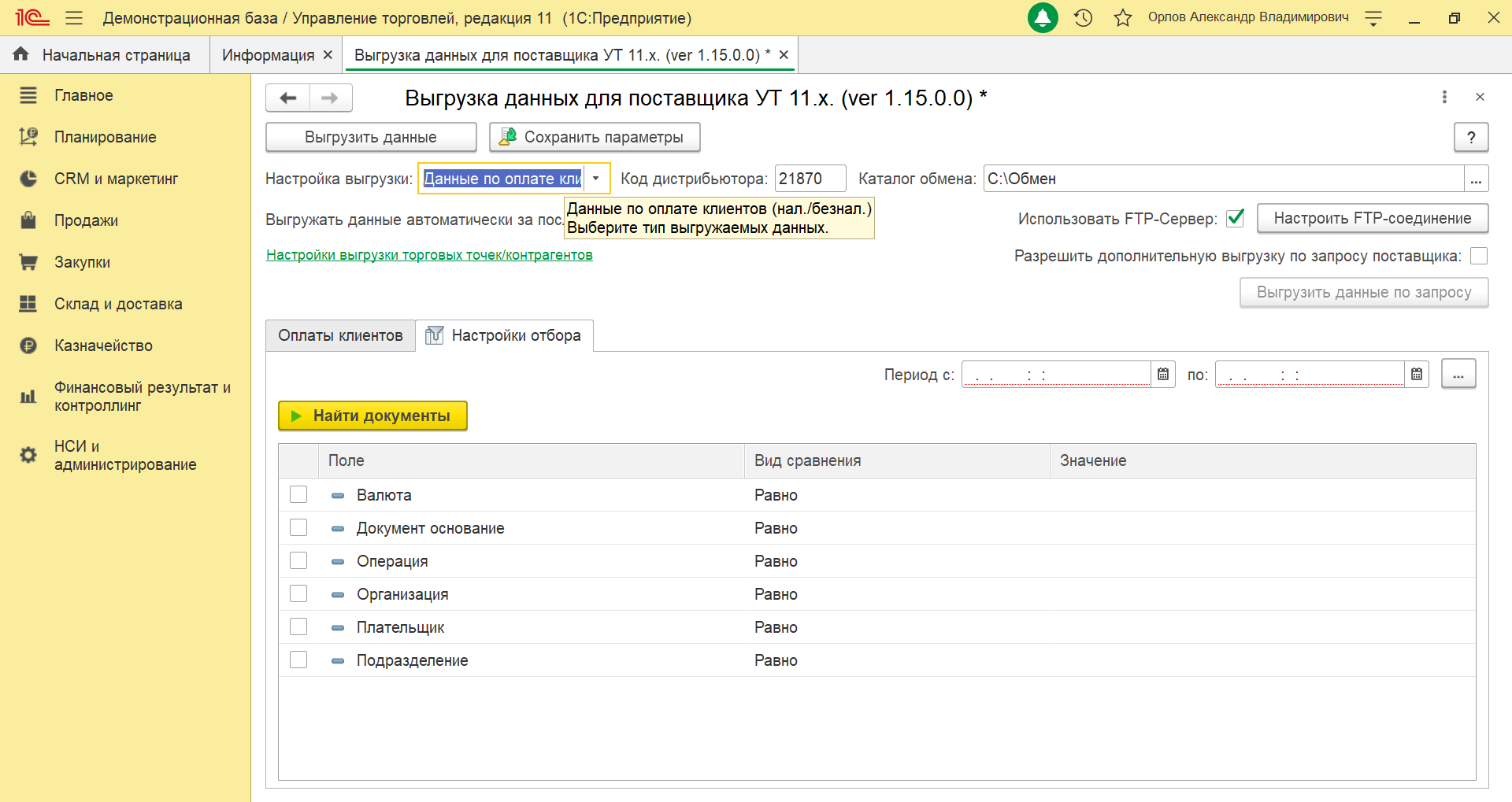Click Равно comparison in Плательщик row
This screenshot has width=1512, height=802.
776,627
